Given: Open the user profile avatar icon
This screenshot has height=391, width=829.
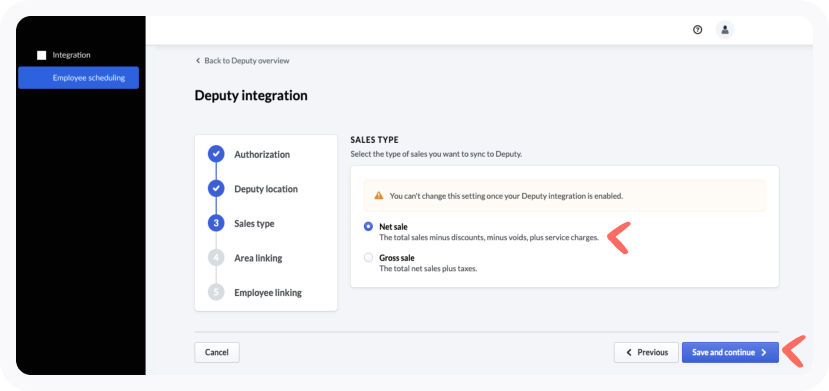Looking at the screenshot, I should point(725,30).
